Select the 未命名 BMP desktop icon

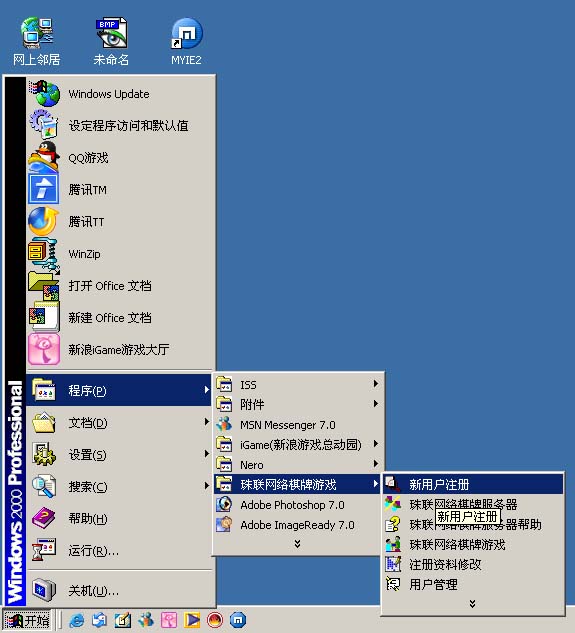(111, 41)
